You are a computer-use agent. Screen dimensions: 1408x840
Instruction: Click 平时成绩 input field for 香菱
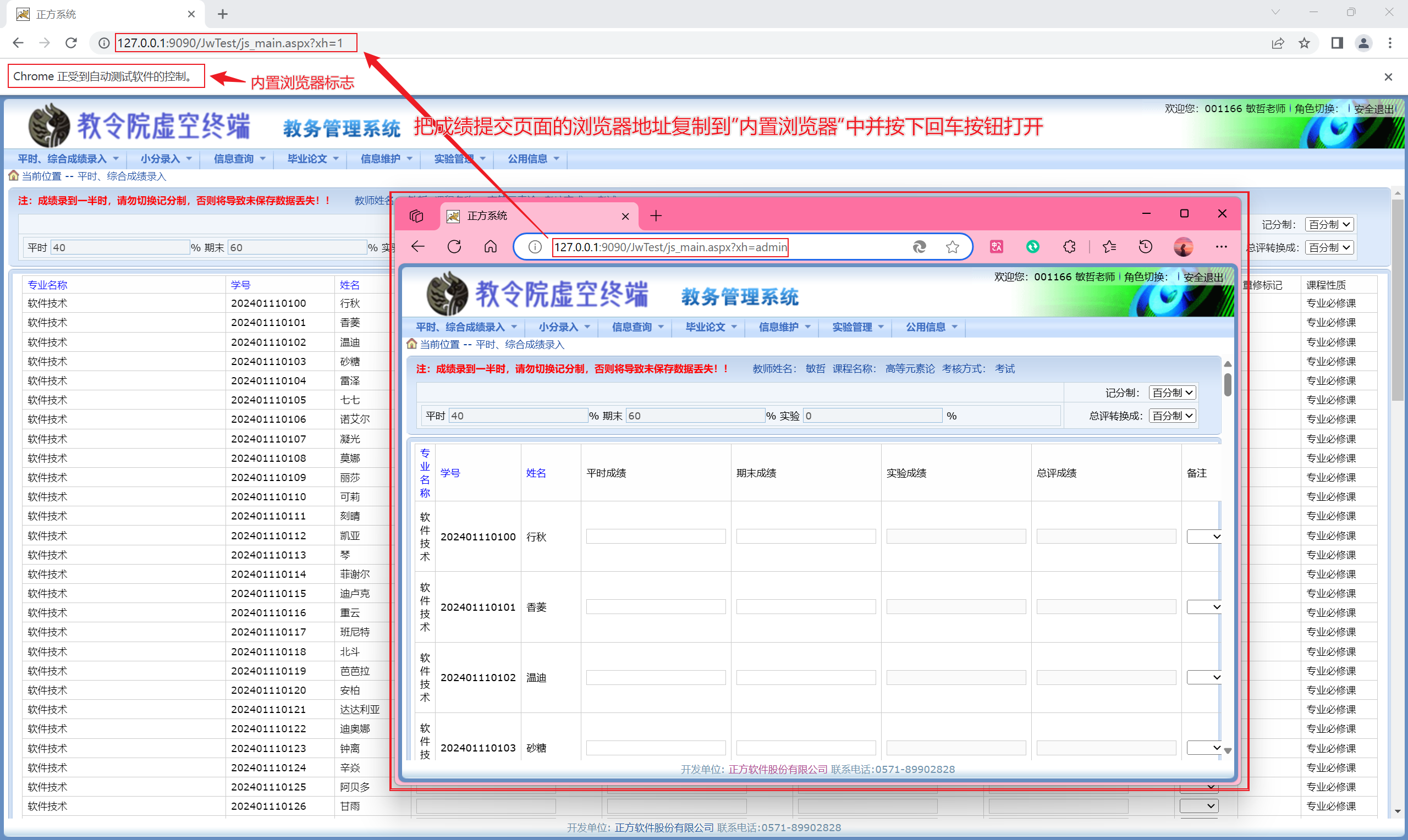(x=656, y=607)
